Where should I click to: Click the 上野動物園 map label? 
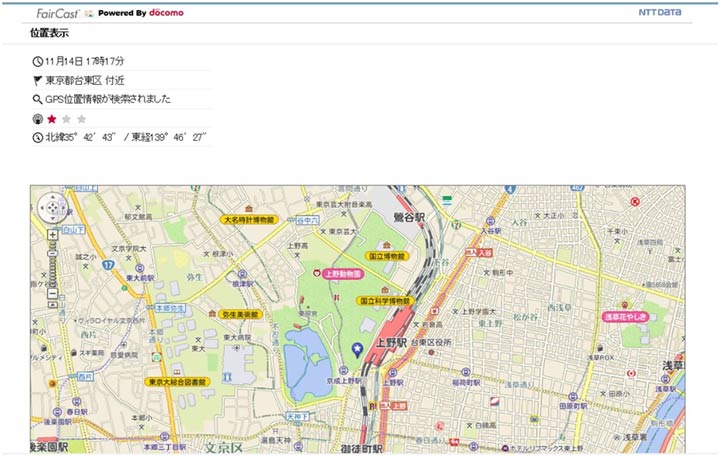coord(341,272)
